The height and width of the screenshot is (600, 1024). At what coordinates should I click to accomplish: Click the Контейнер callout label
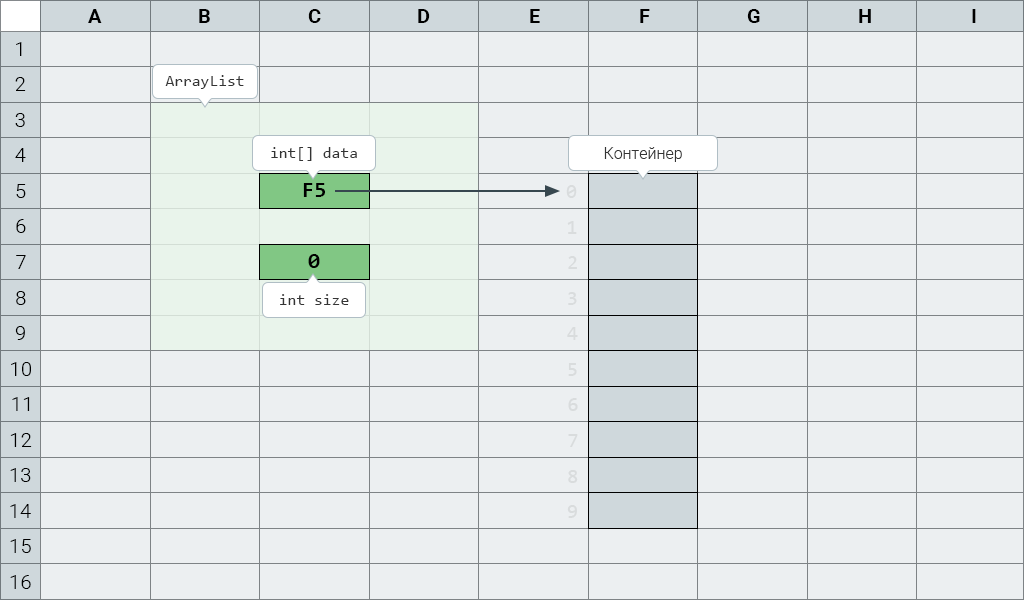(x=643, y=153)
